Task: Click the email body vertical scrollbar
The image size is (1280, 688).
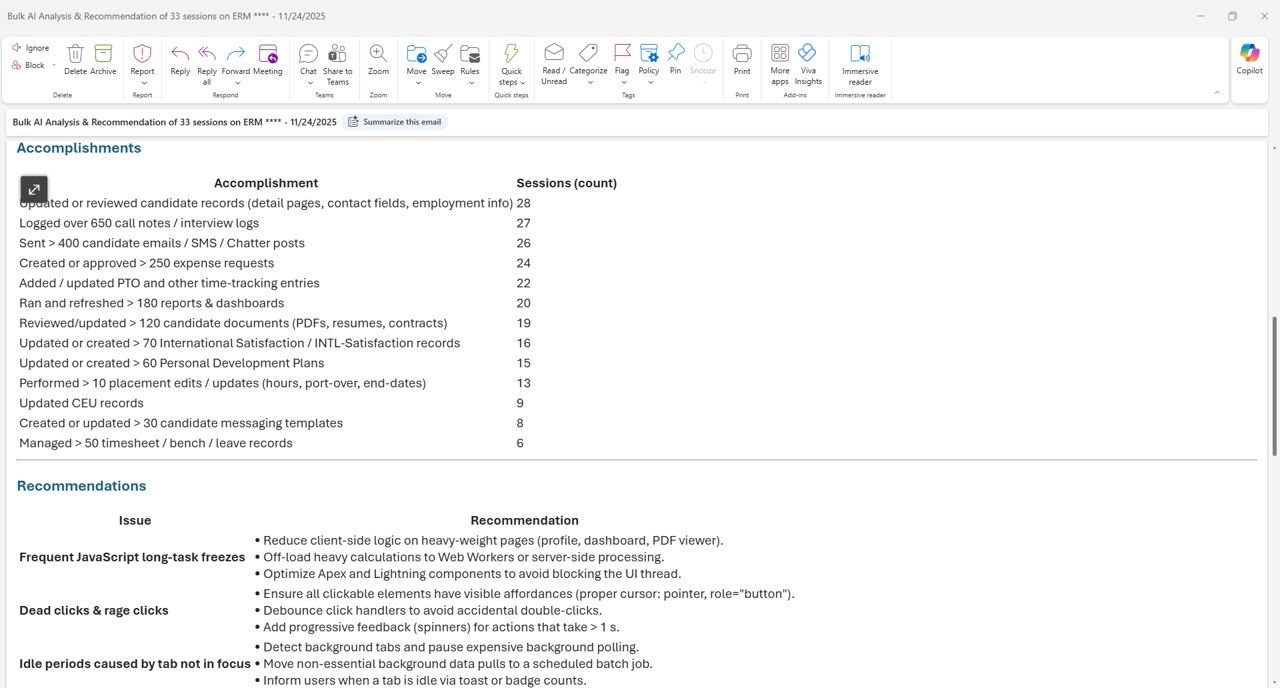Action: (1273, 385)
